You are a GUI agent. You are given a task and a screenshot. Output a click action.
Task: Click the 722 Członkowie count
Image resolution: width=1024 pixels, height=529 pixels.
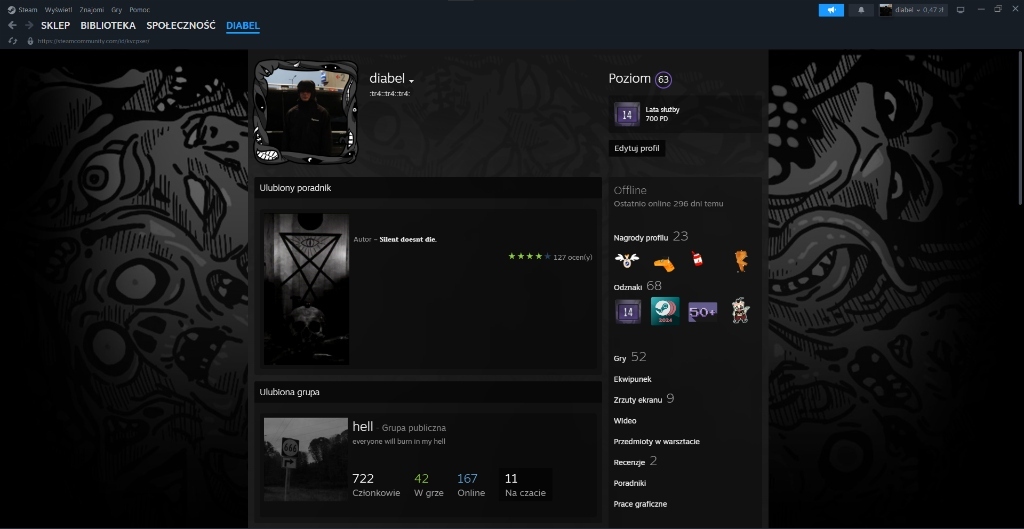tap(376, 485)
